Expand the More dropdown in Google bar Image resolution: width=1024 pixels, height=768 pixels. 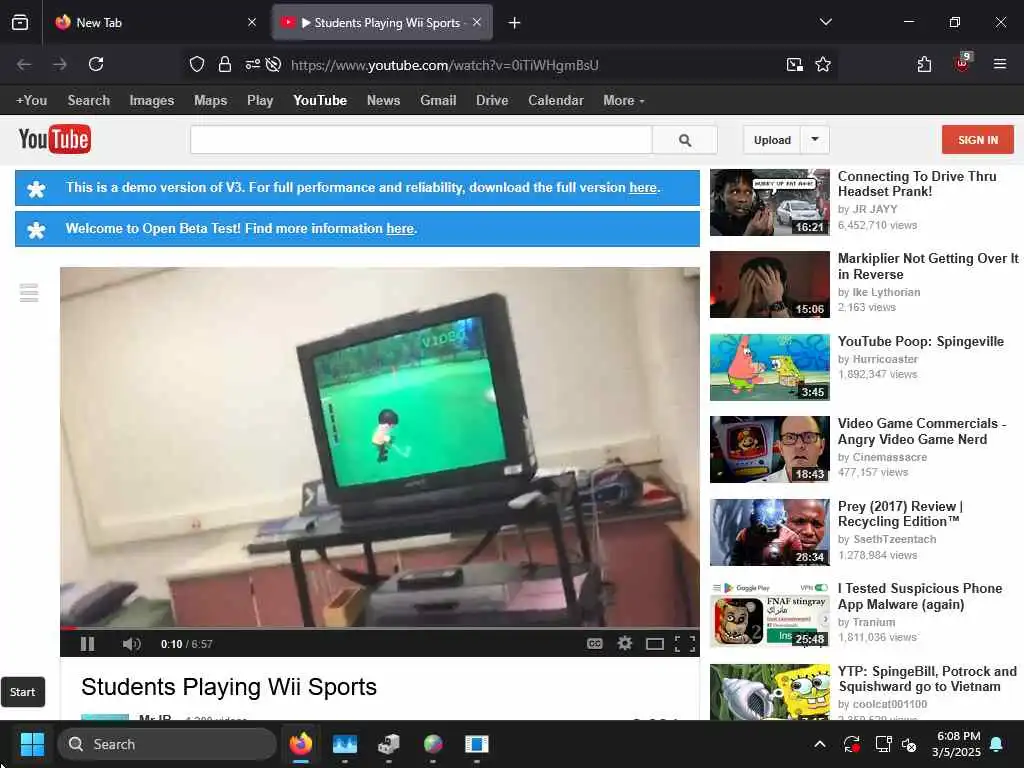pos(624,101)
